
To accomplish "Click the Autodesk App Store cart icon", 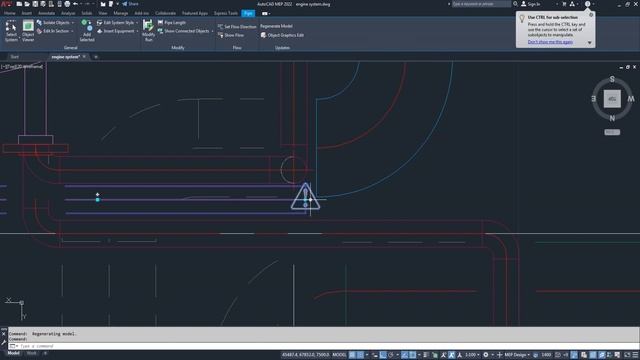I will pyautogui.click(x=564, y=4).
